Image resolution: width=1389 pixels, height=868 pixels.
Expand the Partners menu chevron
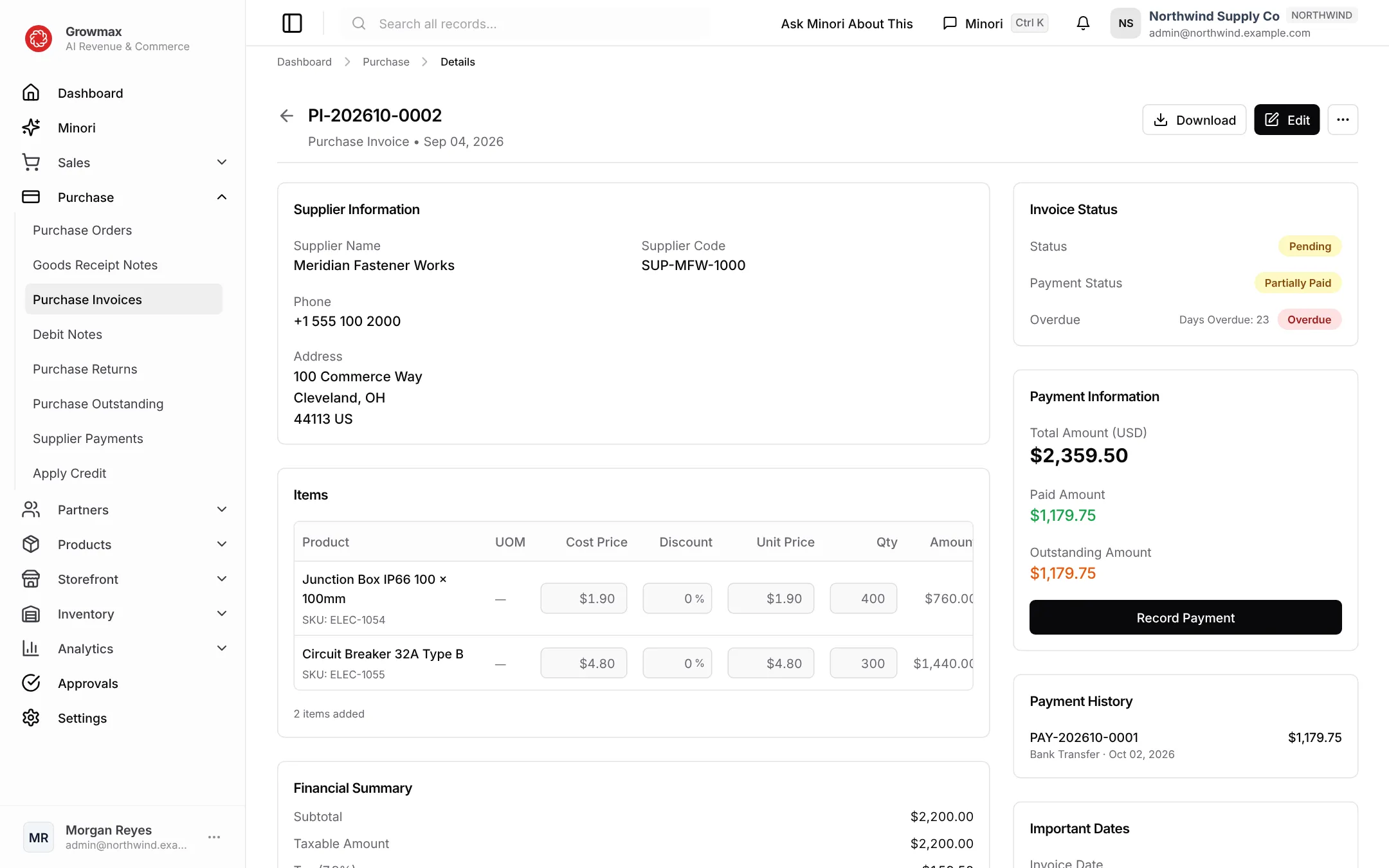pyautogui.click(x=222, y=510)
